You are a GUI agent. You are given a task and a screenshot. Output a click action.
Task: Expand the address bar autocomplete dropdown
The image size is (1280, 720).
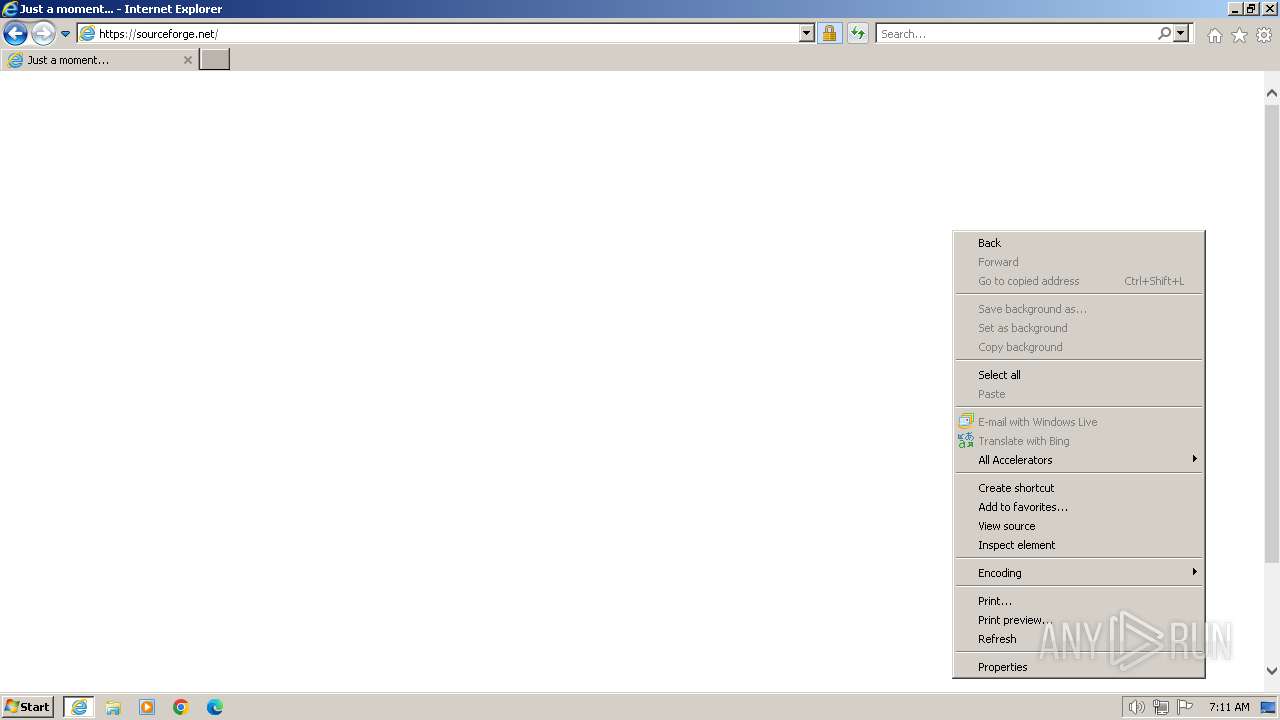807,33
